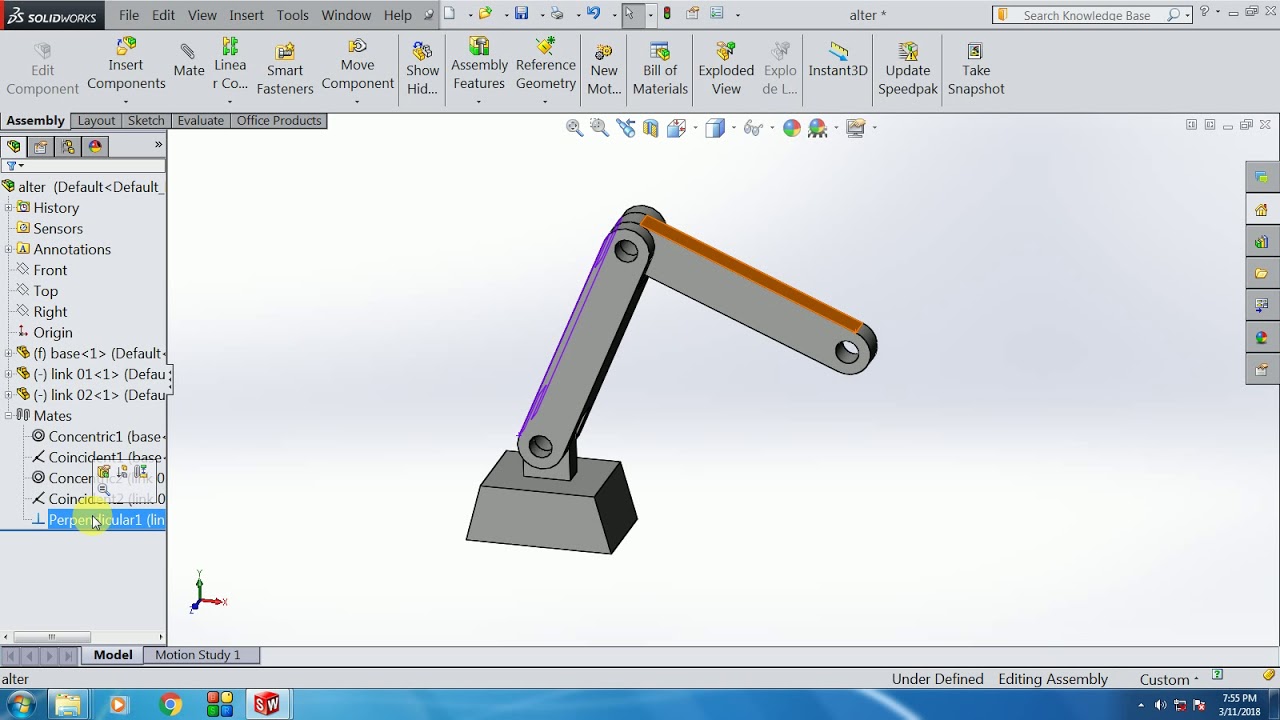Click Smart Fasteners icon
The image size is (1280, 720).
pos(285,68)
